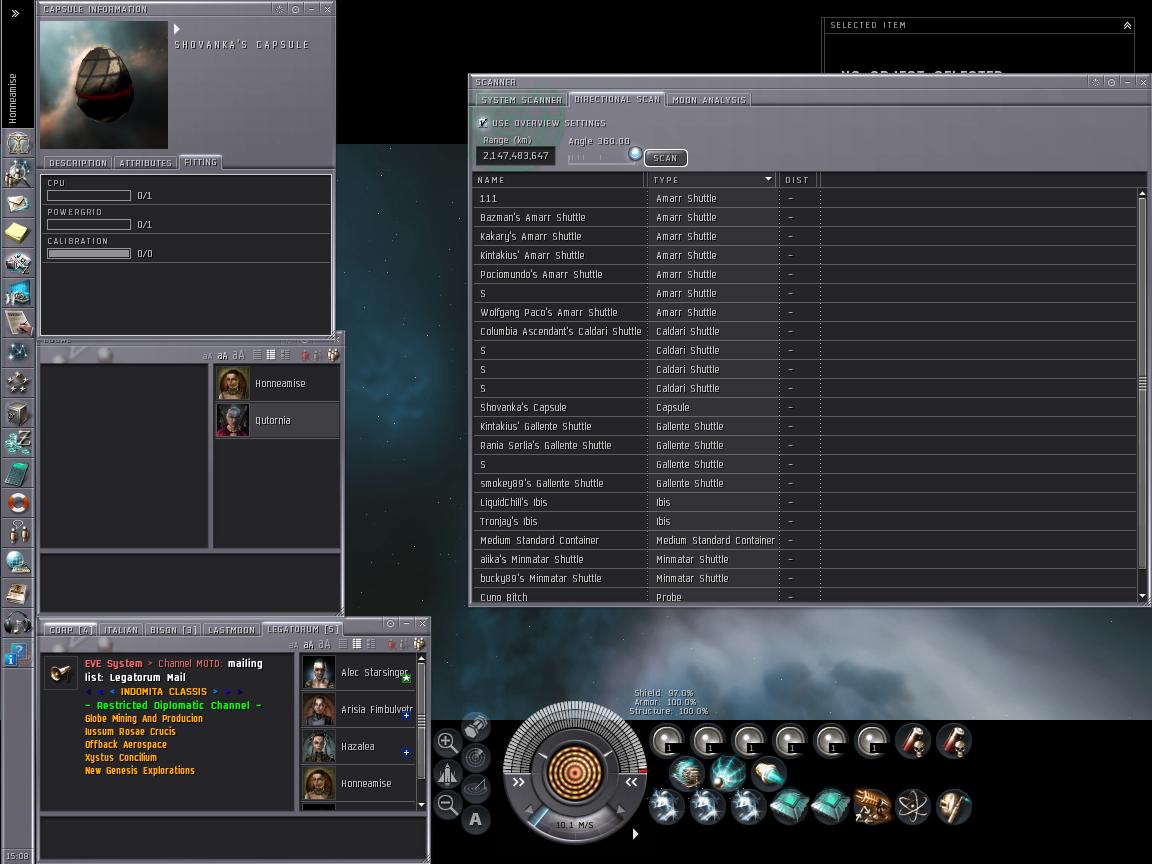The height and width of the screenshot is (864, 1152).
Task: Select largest font size in Legatorum chat
Action: pyautogui.click(x=324, y=644)
